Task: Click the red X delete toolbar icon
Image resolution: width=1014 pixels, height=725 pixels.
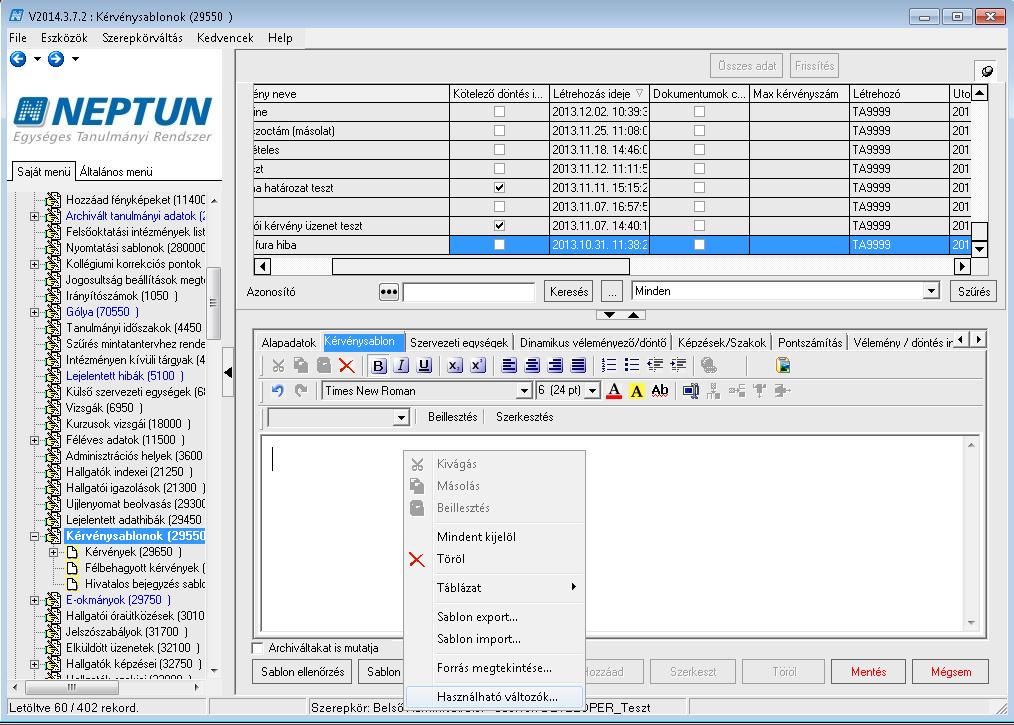Action: point(347,365)
